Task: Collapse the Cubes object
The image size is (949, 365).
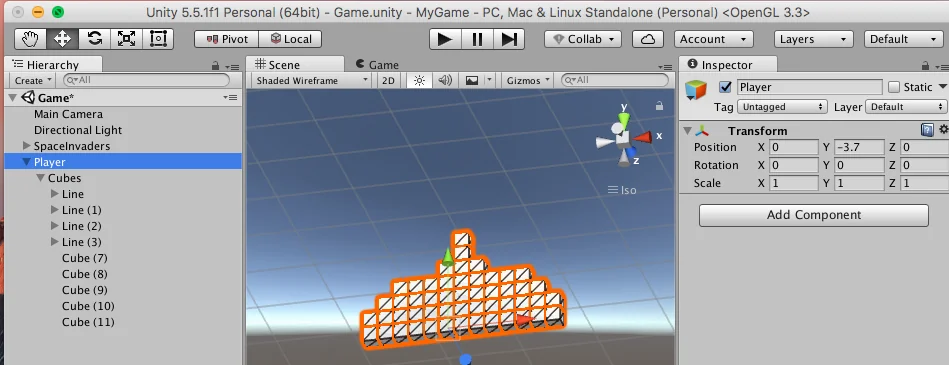Action: pyautogui.click(x=41, y=178)
